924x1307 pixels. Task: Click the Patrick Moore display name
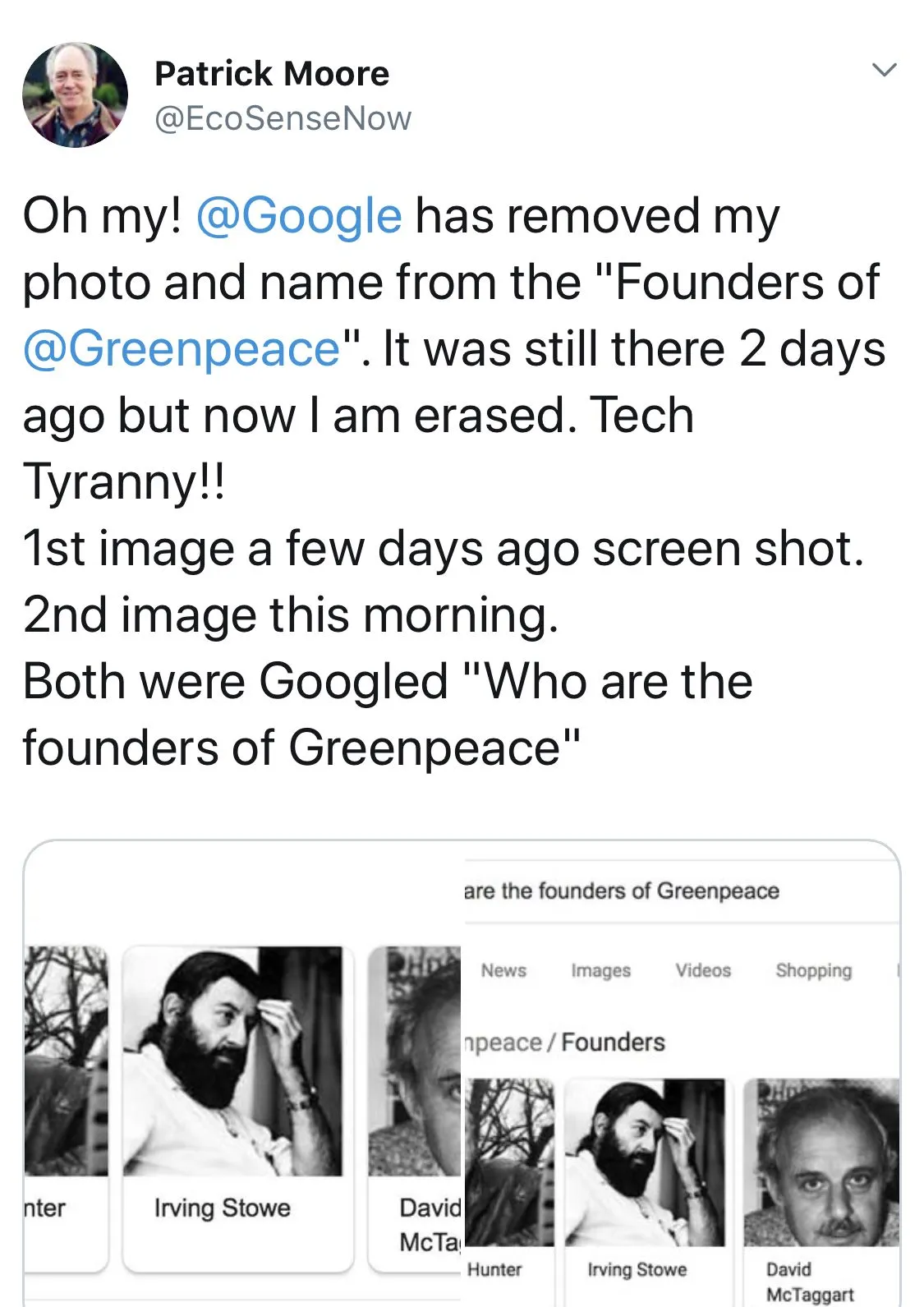(272, 74)
